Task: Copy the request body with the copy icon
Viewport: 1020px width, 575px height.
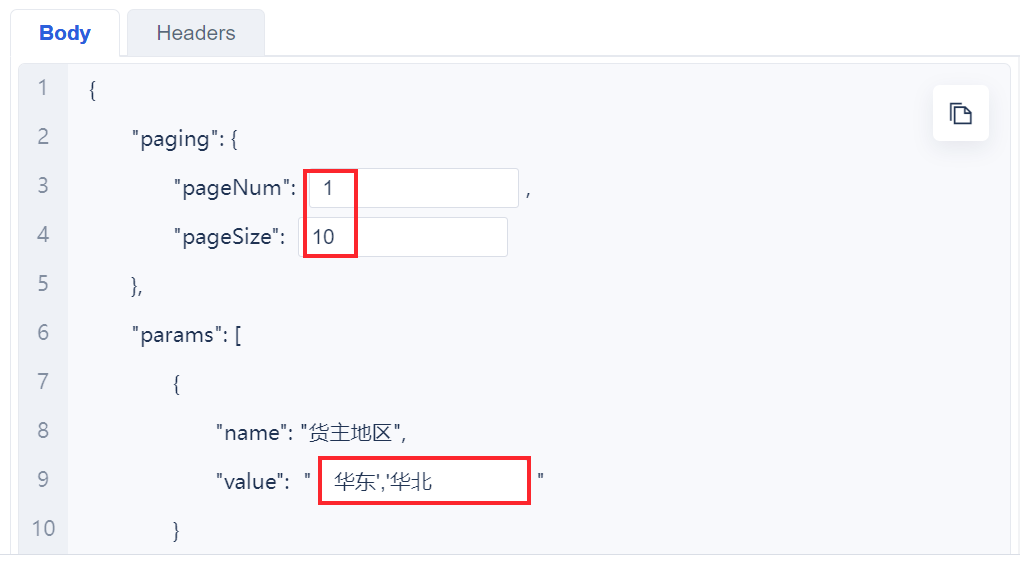Action: pos(960,113)
